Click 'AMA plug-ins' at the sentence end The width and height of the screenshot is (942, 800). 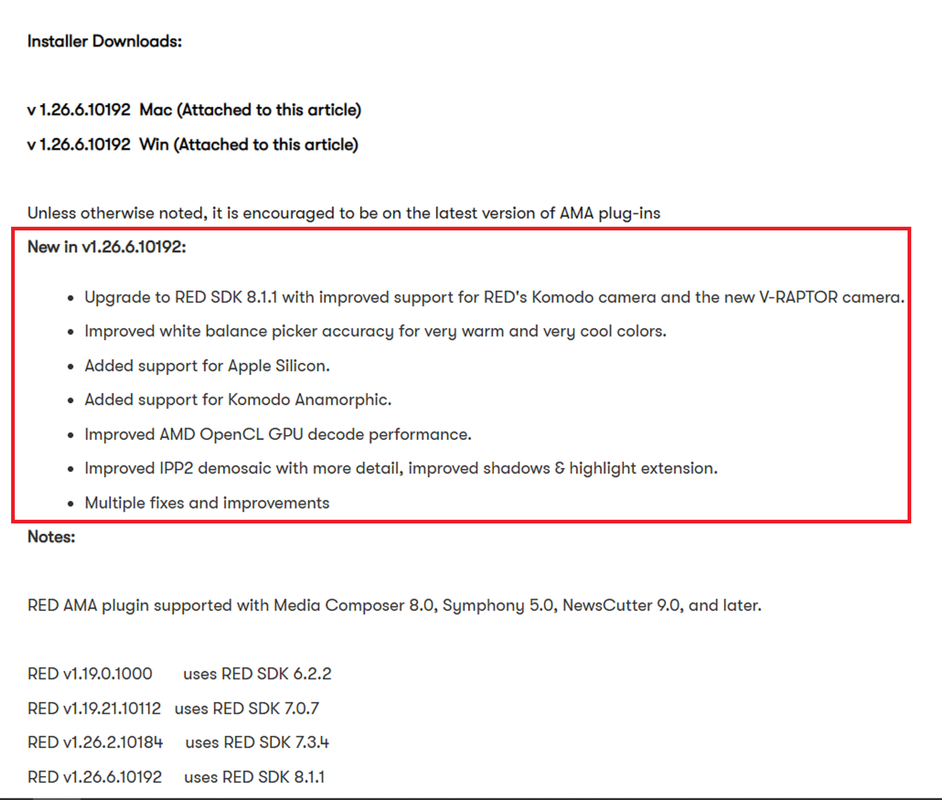pos(610,214)
